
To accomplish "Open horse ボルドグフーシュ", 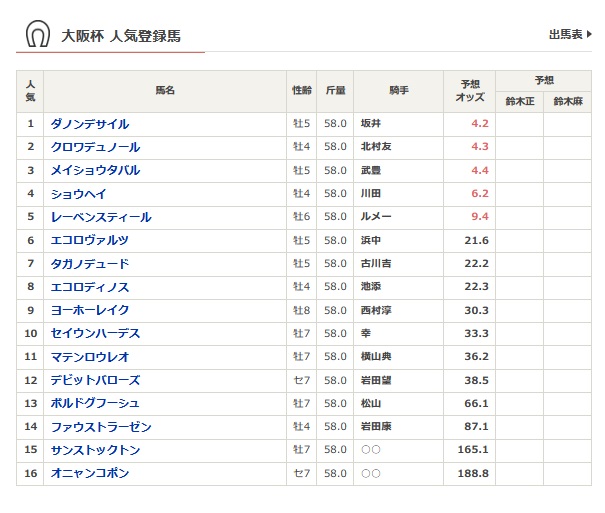I will (x=95, y=403).
